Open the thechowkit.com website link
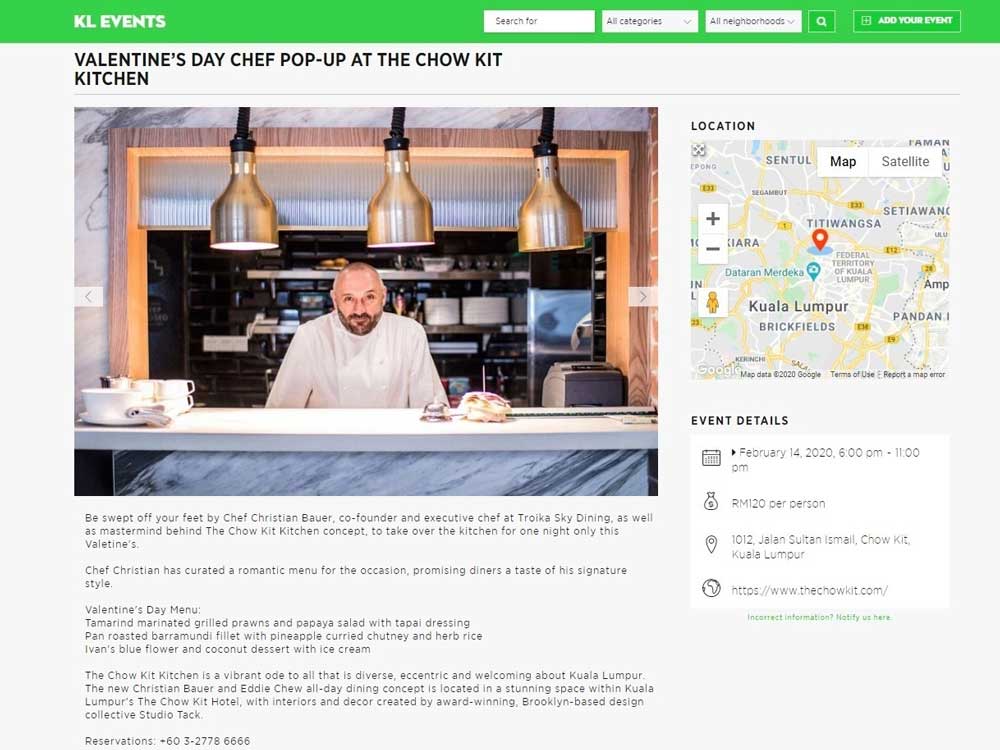Screen dimensions: 1000x750 coord(809,591)
